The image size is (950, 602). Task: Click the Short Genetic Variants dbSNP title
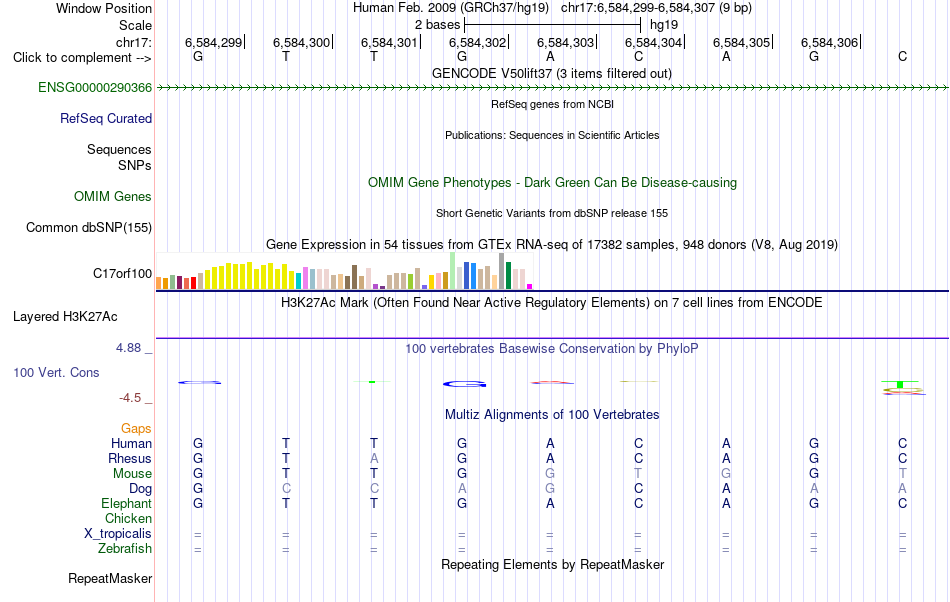[552, 213]
